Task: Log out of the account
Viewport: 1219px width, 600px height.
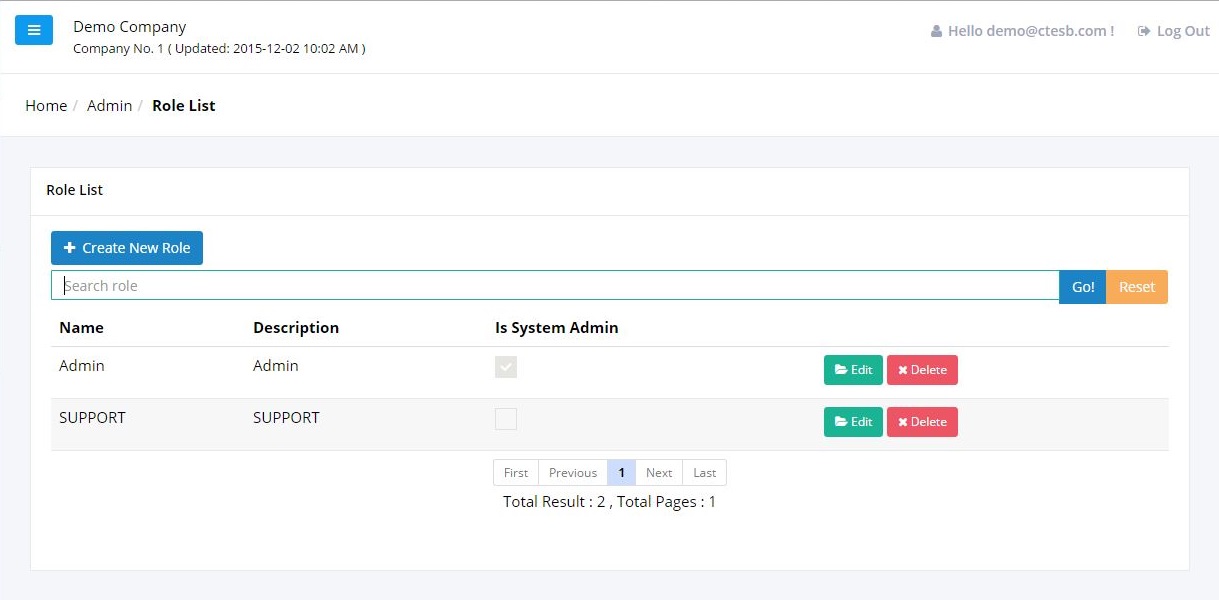Action: (x=1174, y=31)
